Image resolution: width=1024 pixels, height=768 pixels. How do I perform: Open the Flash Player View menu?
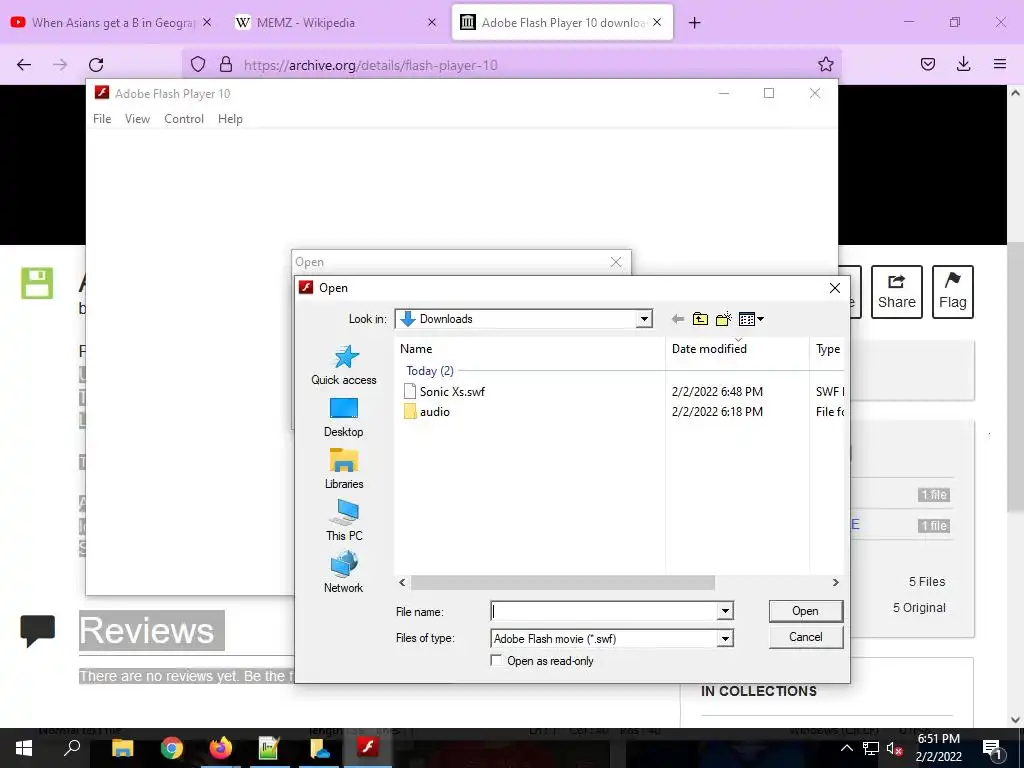point(137,119)
